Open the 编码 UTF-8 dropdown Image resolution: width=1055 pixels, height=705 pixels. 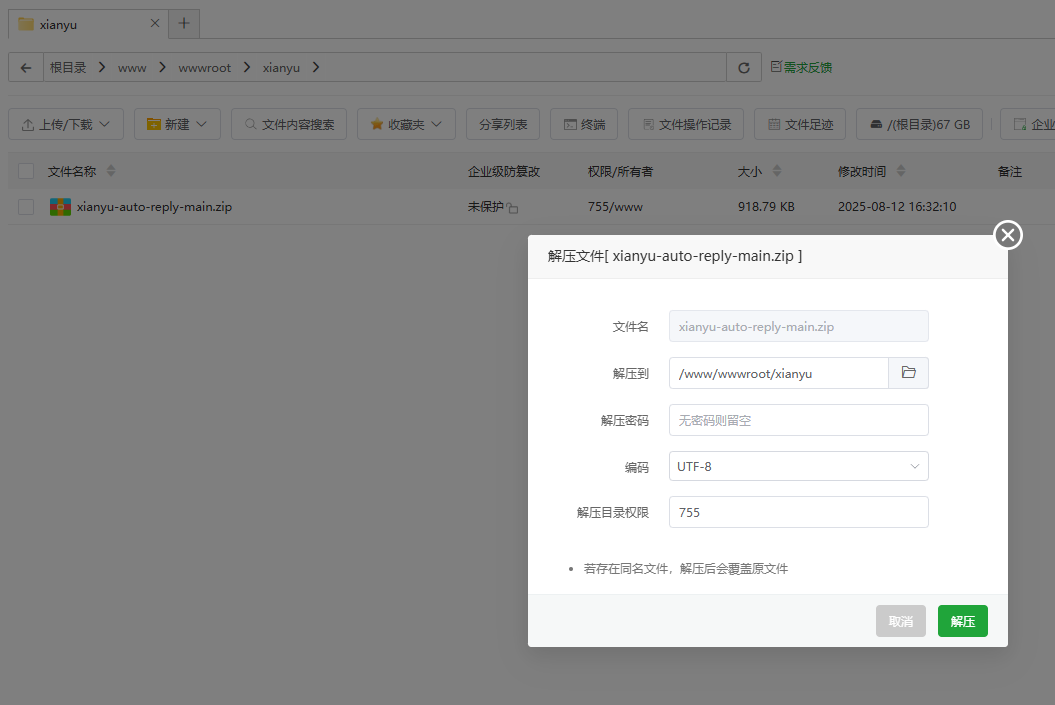coord(799,466)
